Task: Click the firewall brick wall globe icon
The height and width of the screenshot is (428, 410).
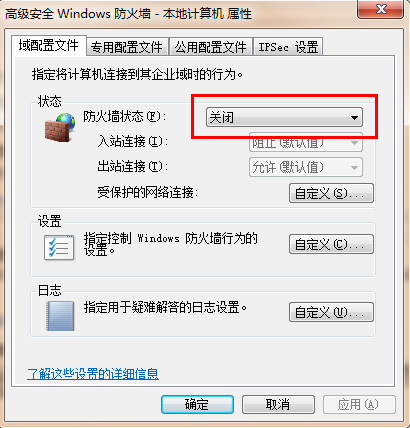Action: (x=60, y=127)
